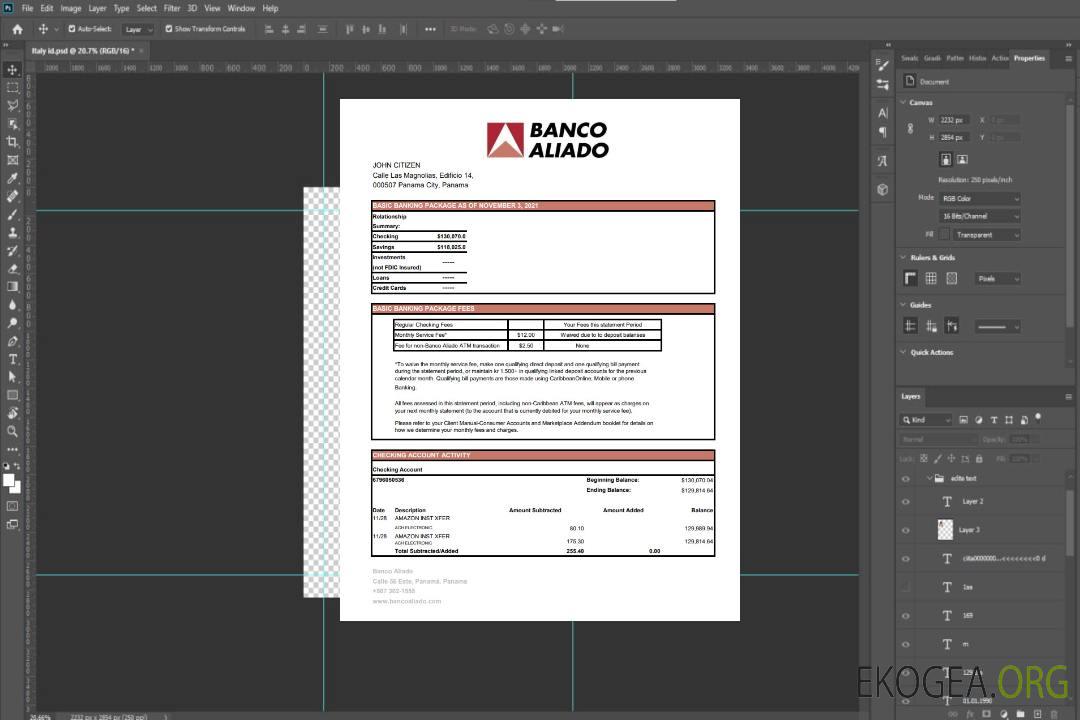Viewport: 1080px width, 720px height.
Task: Click the foreground color swatch
Action: (9, 481)
